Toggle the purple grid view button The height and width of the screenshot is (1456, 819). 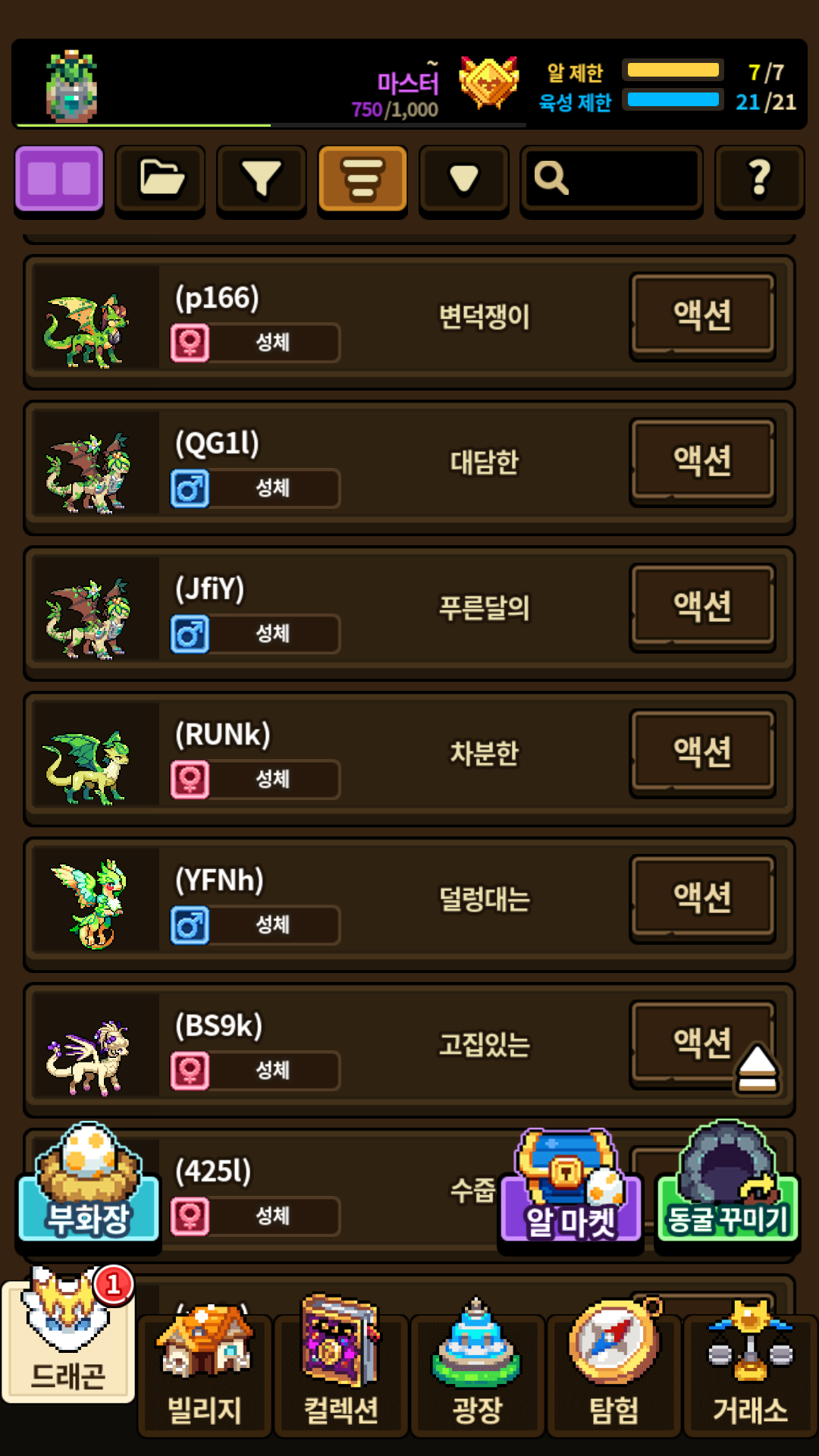pyautogui.click(x=59, y=180)
